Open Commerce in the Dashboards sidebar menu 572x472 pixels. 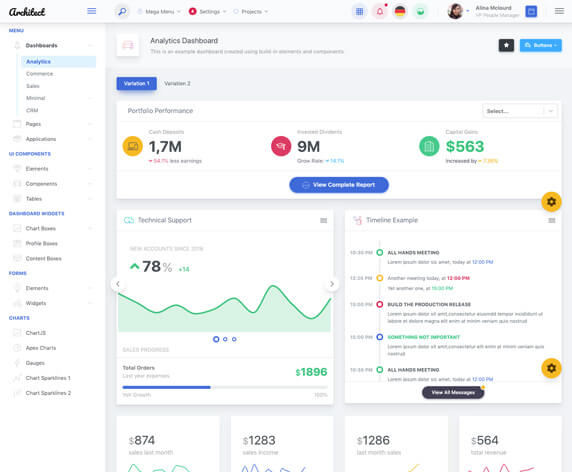pyautogui.click(x=39, y=74)
